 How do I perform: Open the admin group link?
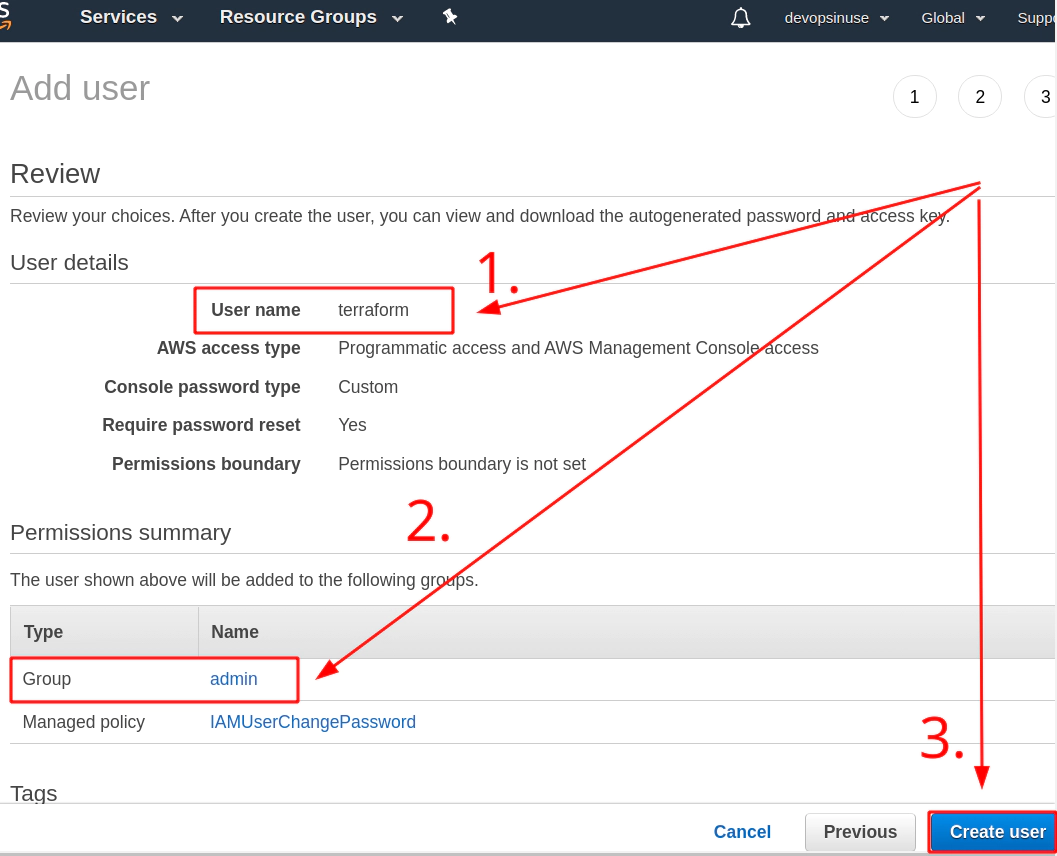pyautogui.click(x=233, y=679)
